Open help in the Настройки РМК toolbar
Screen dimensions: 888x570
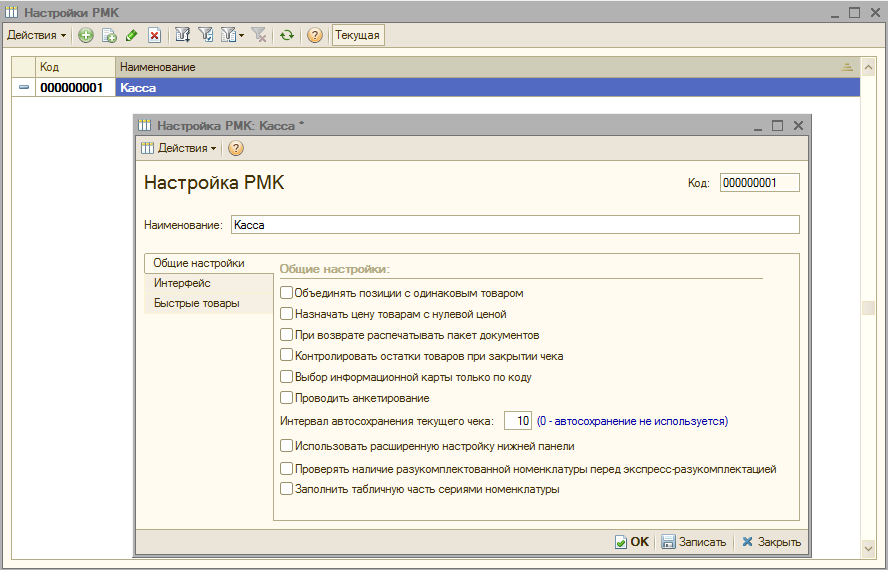click(x=315, y=35)
